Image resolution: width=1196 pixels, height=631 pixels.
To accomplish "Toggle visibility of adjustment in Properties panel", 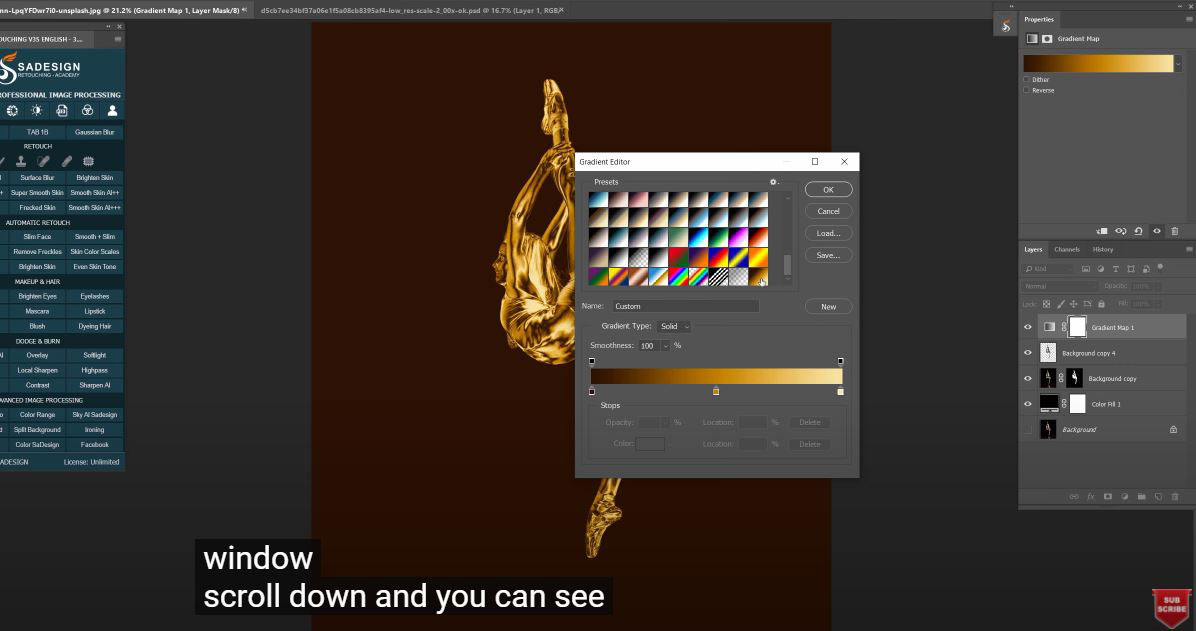I will click(x=1157, y=231).
